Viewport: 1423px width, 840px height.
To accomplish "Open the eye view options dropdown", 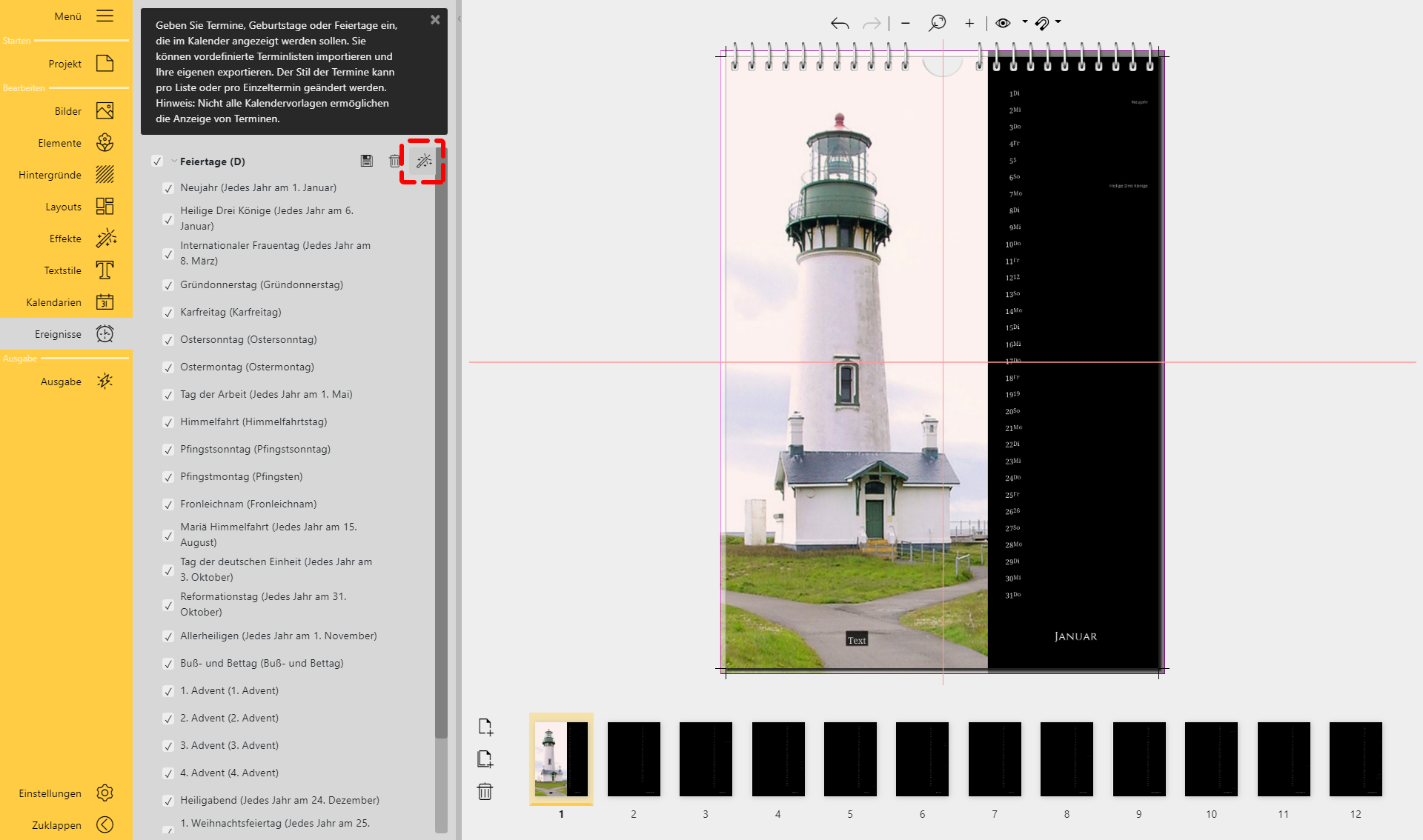I will pyautogui.click(x=1025, y=22).
